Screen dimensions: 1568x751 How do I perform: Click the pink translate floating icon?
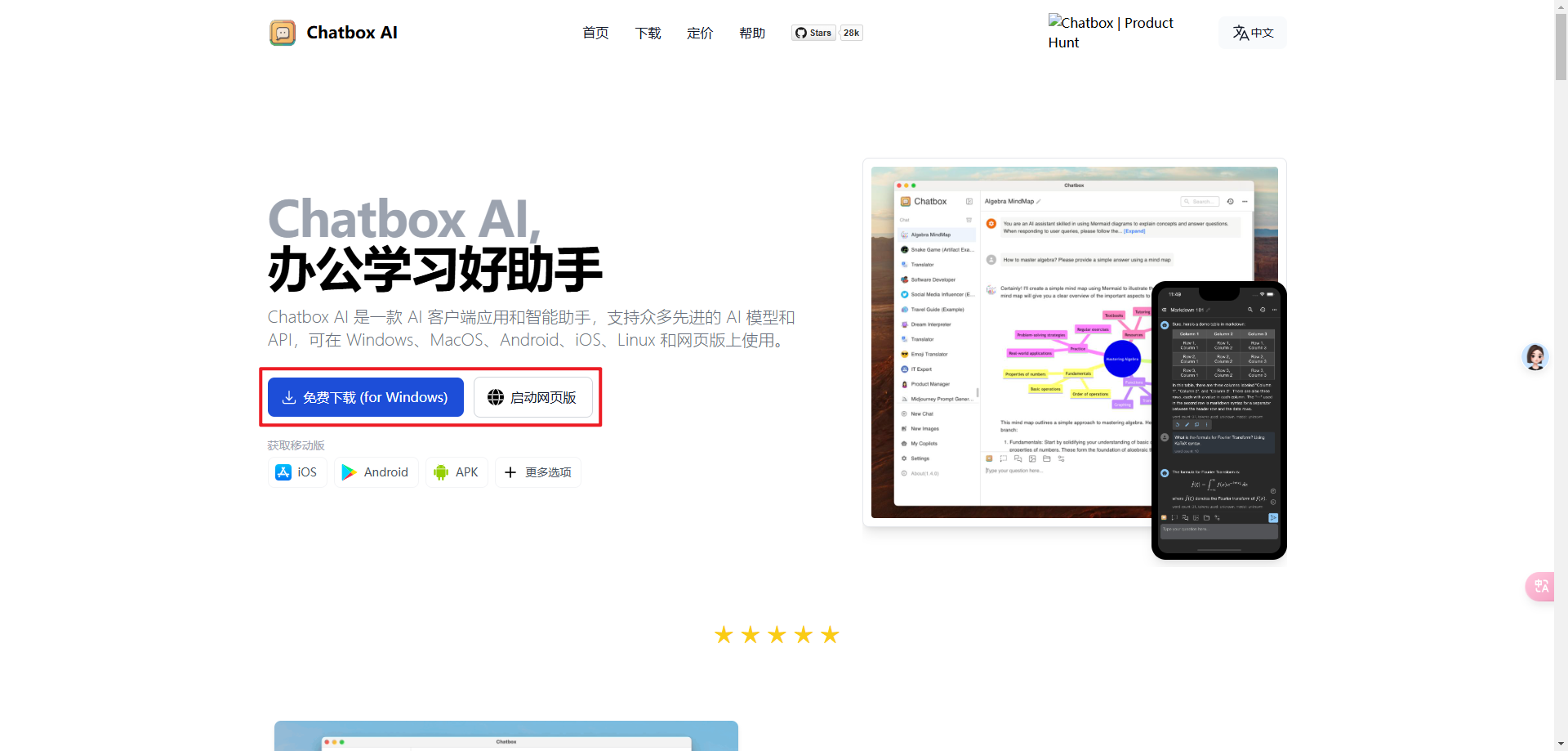coord(1540,586)
